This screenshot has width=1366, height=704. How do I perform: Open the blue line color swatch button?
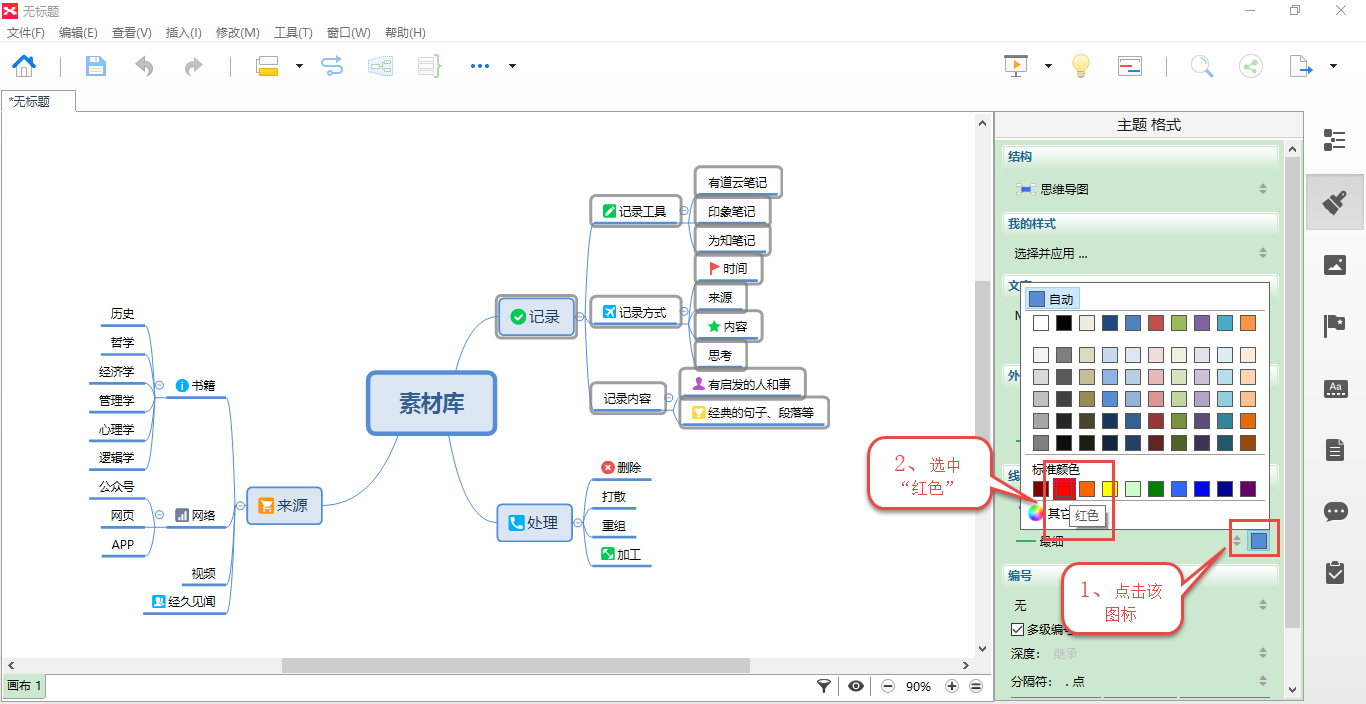[1259, 541]
